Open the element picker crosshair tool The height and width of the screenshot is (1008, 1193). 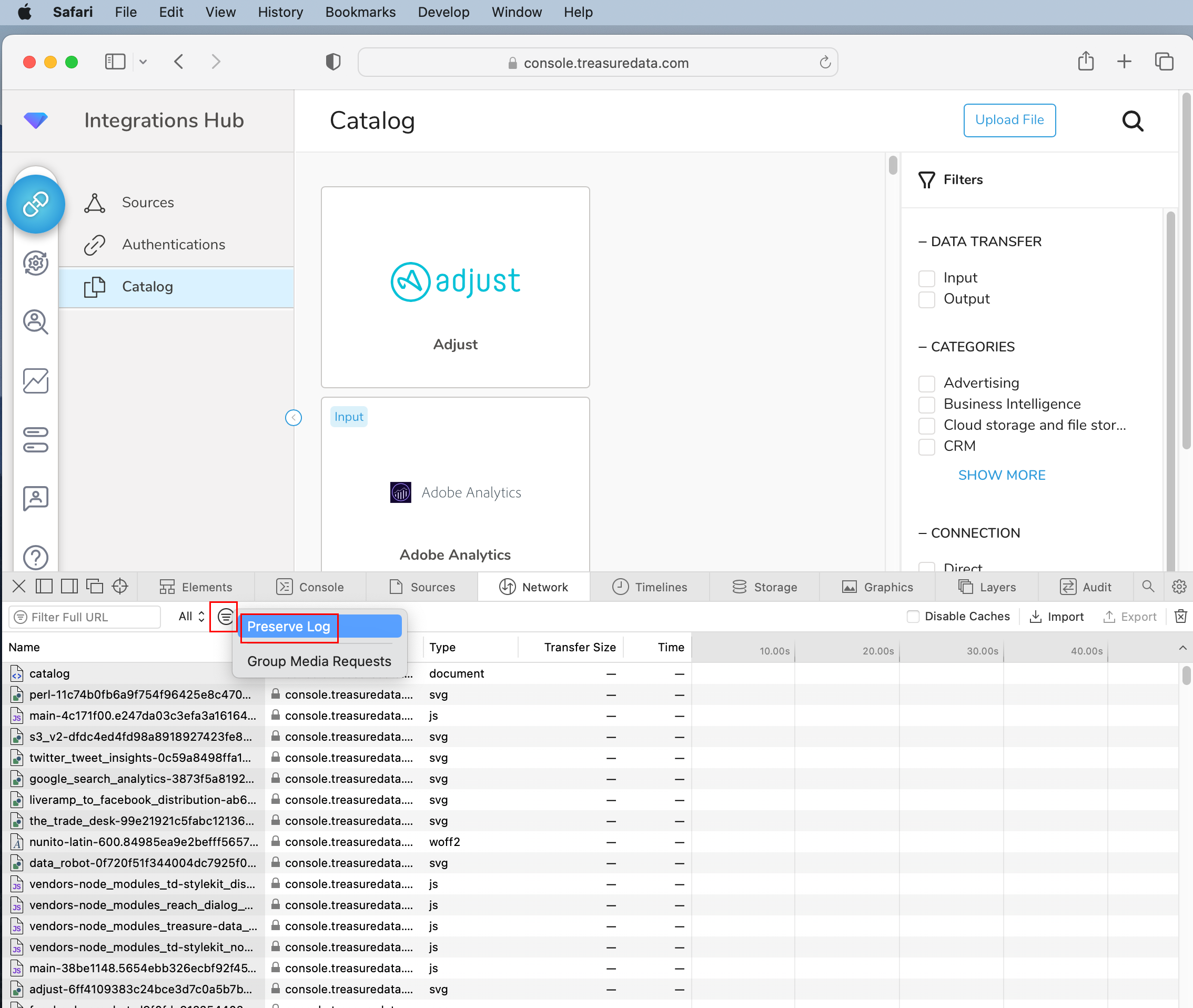[x=120, y=586]
